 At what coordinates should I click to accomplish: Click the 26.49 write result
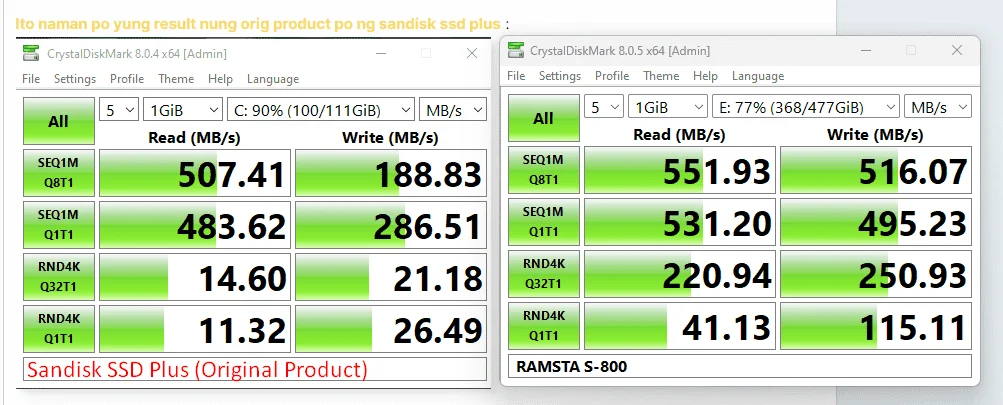391,329
